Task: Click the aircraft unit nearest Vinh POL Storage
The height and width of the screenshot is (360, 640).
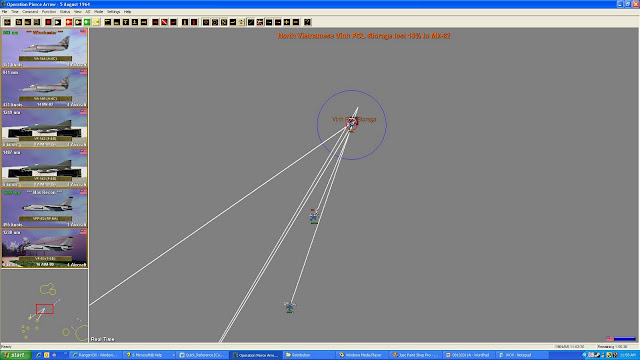Action: coord(313,216)
